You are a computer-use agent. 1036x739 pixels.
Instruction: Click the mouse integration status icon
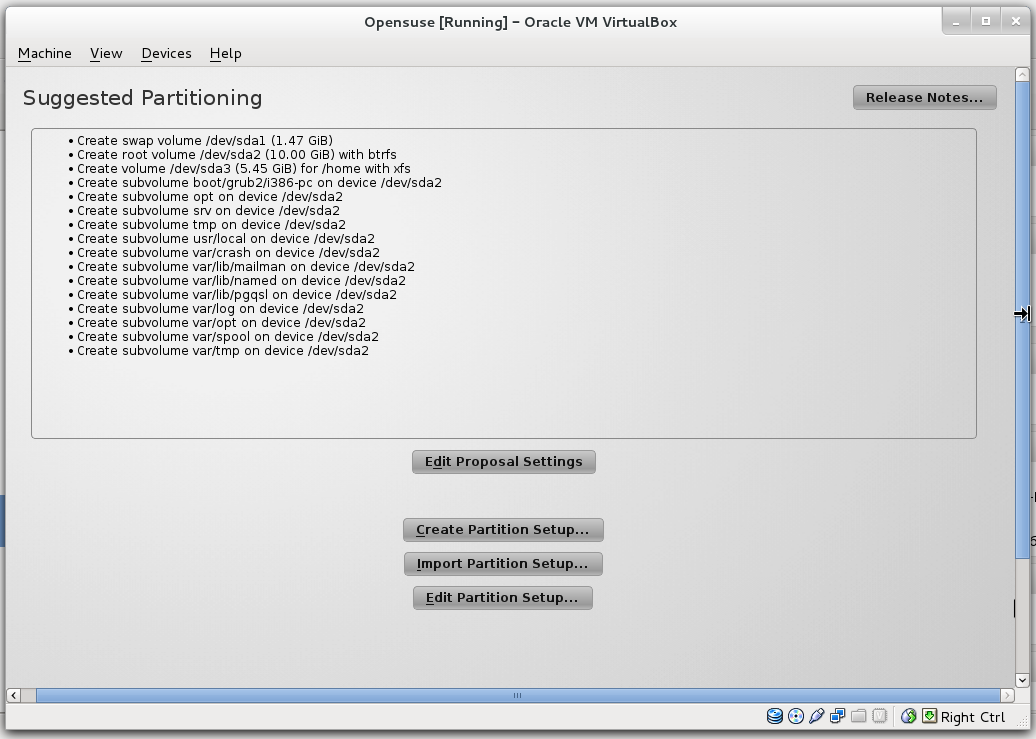coord(908,716)
